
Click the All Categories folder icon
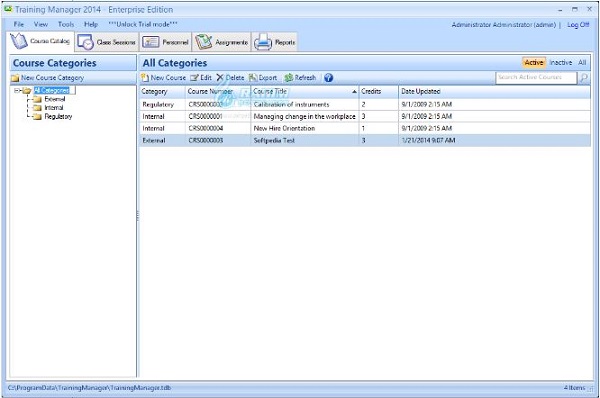27,91
